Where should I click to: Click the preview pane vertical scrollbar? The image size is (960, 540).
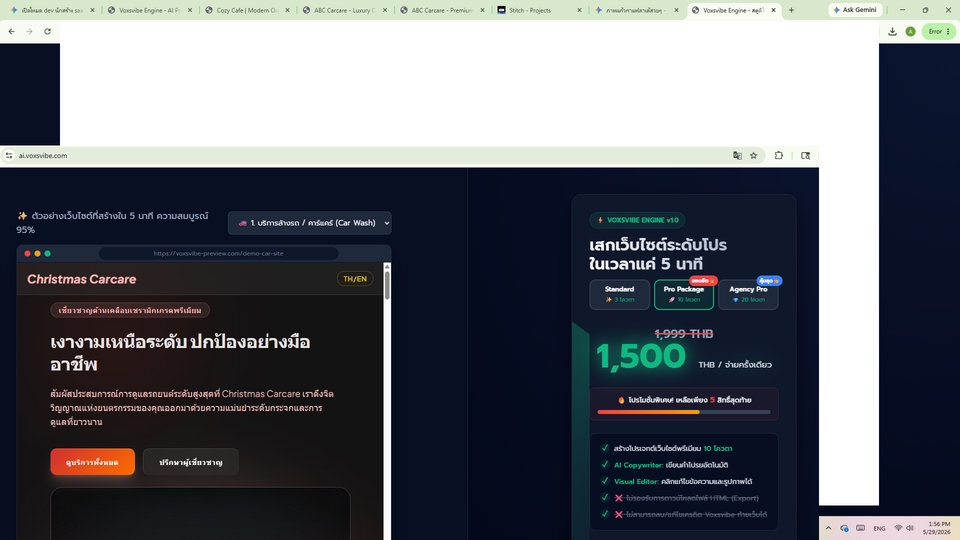pos(387,285)
